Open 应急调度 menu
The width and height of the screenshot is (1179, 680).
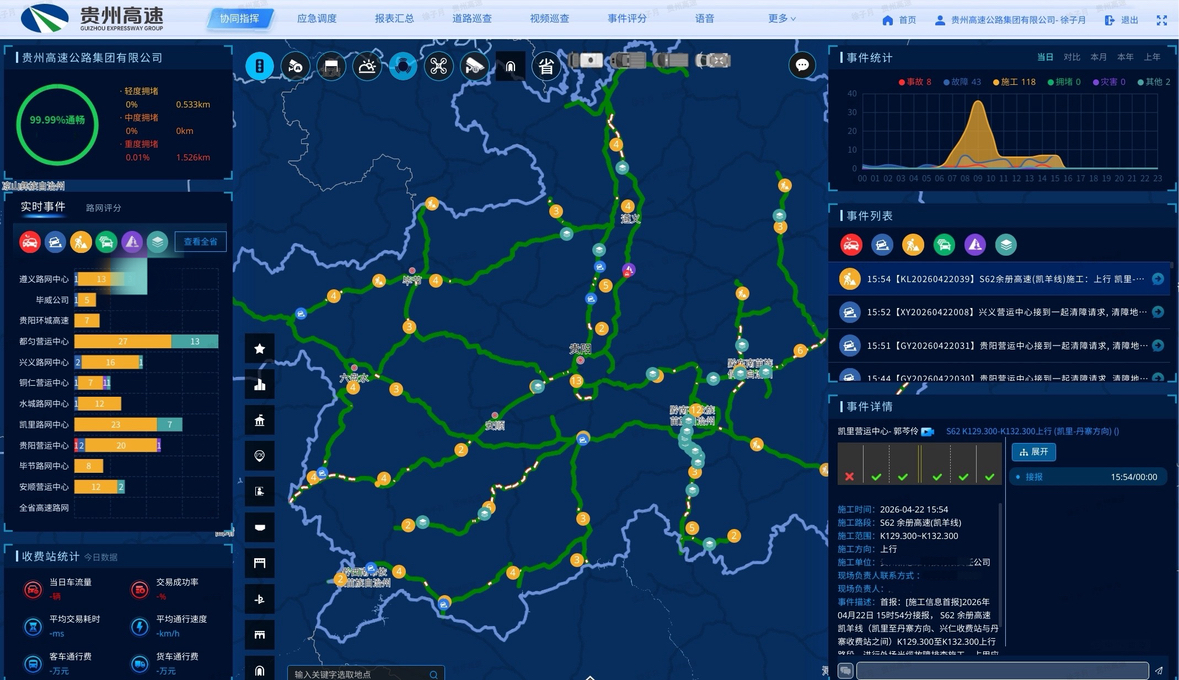317,18
